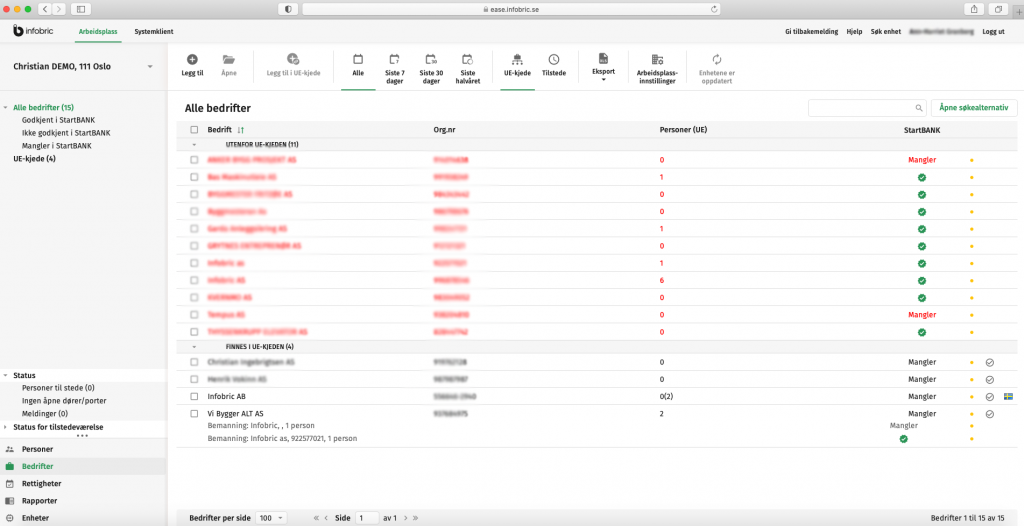Switch to the Arbeidsplass tab

98,31
